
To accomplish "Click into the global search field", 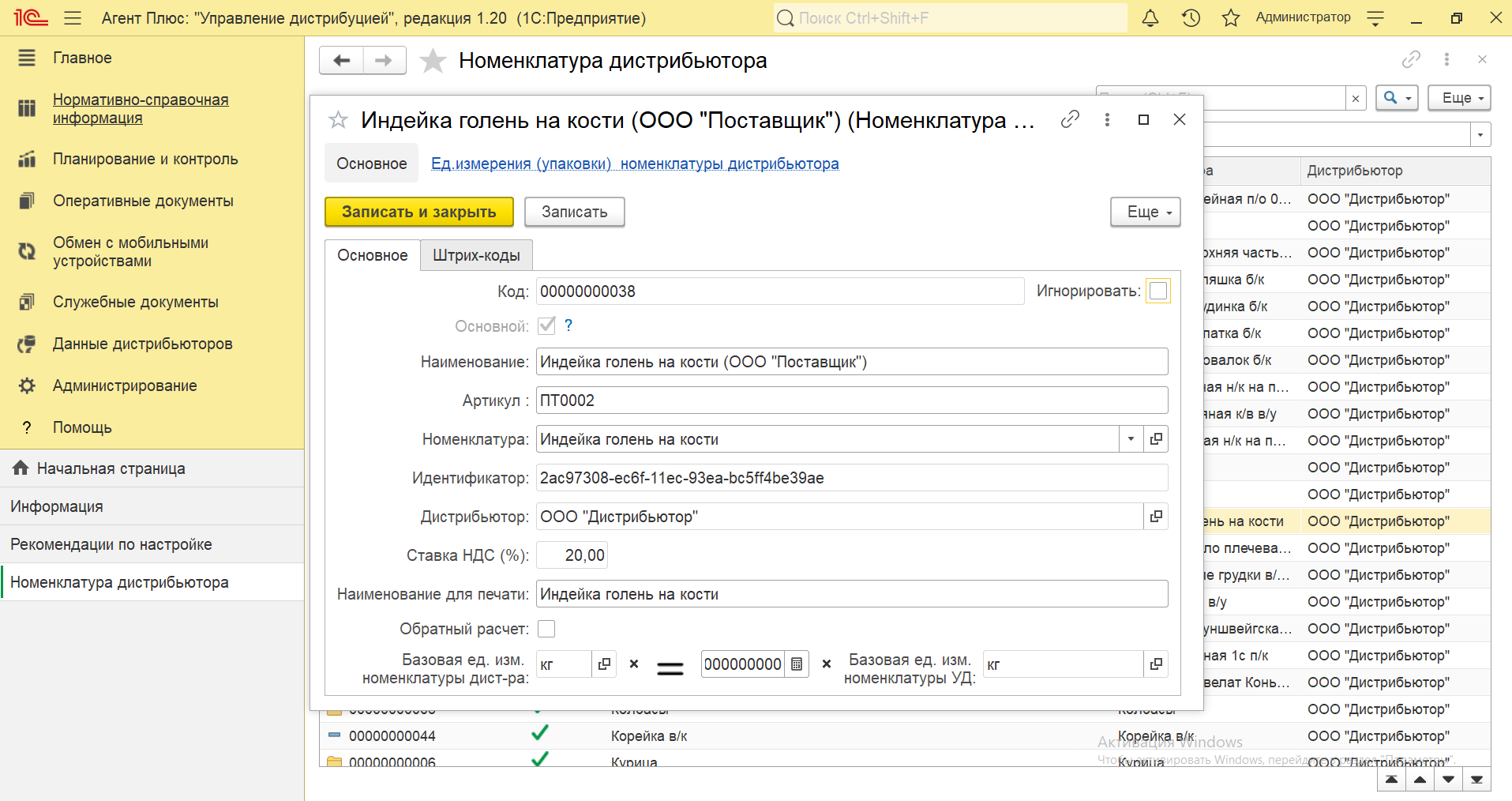I will click(x=951, y=17).
